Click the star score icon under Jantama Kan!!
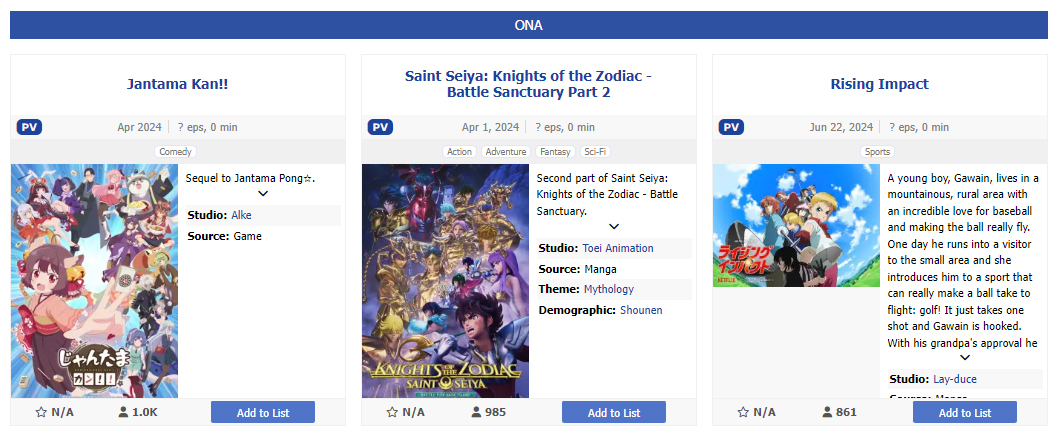1058x441 pixels. (41, 412)
